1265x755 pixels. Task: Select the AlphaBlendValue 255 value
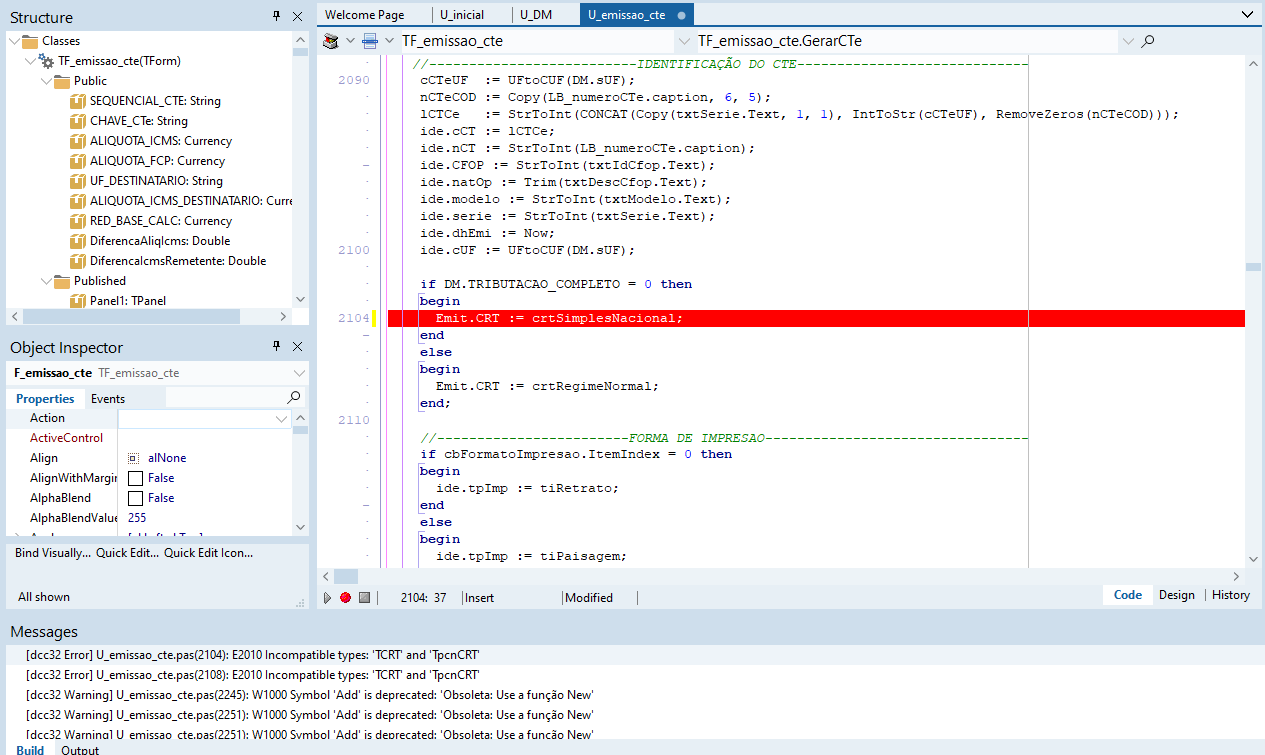pyautogui.click(x=137, y=518)
